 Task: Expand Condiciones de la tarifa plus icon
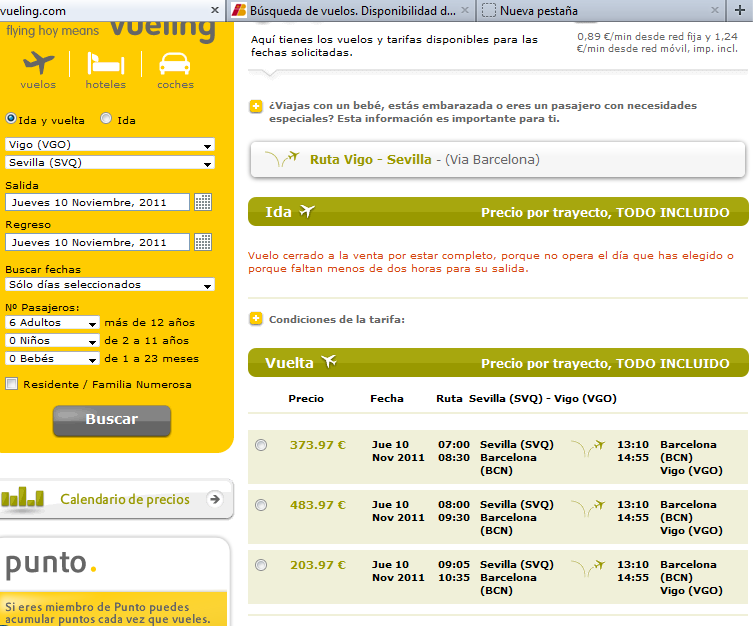click(x=256, y=318)
